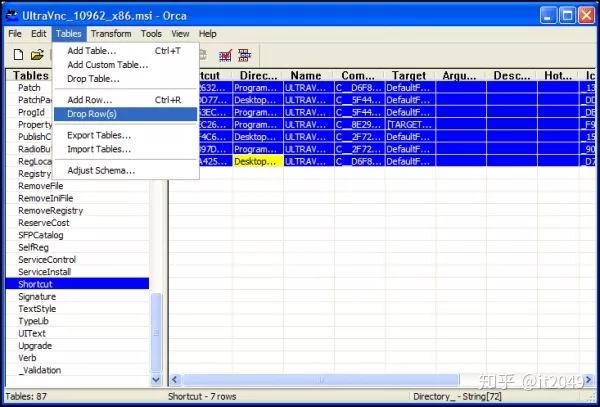Open the Transform menu

pos(110,33)
